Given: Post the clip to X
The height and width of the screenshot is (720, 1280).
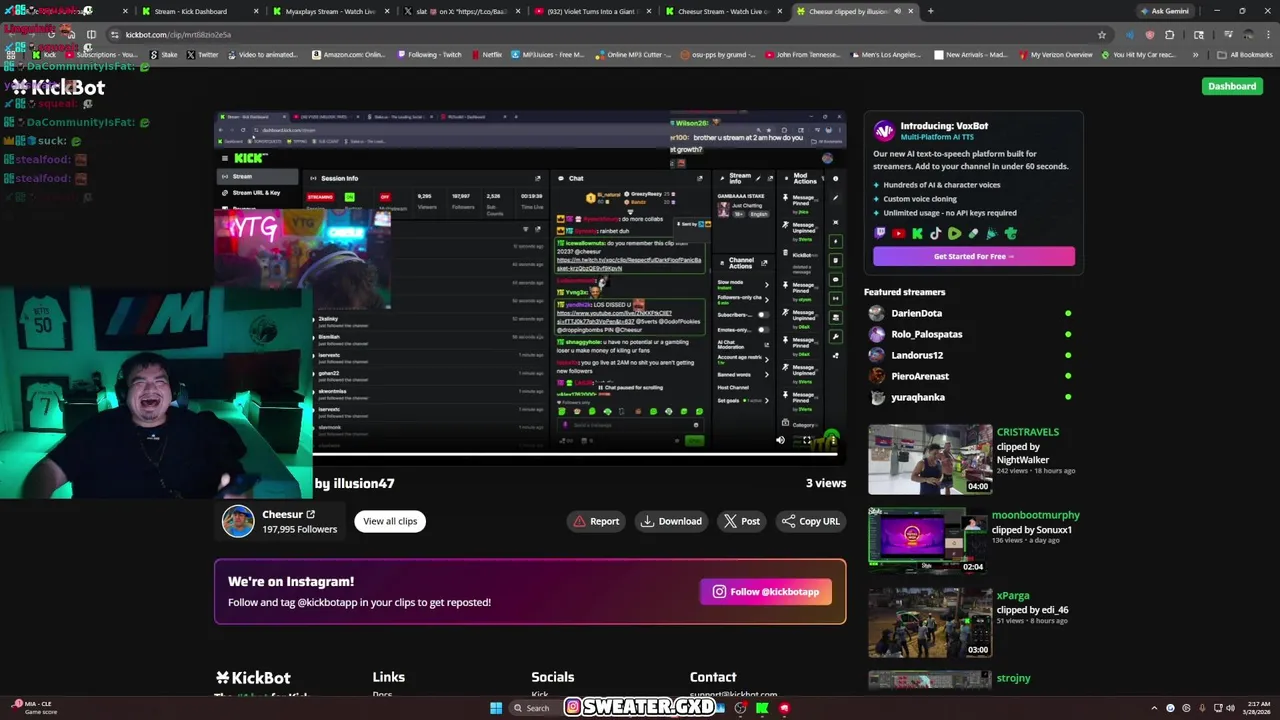Looking at the screenshot, I should pyautogui.click(x=742, y=521).
